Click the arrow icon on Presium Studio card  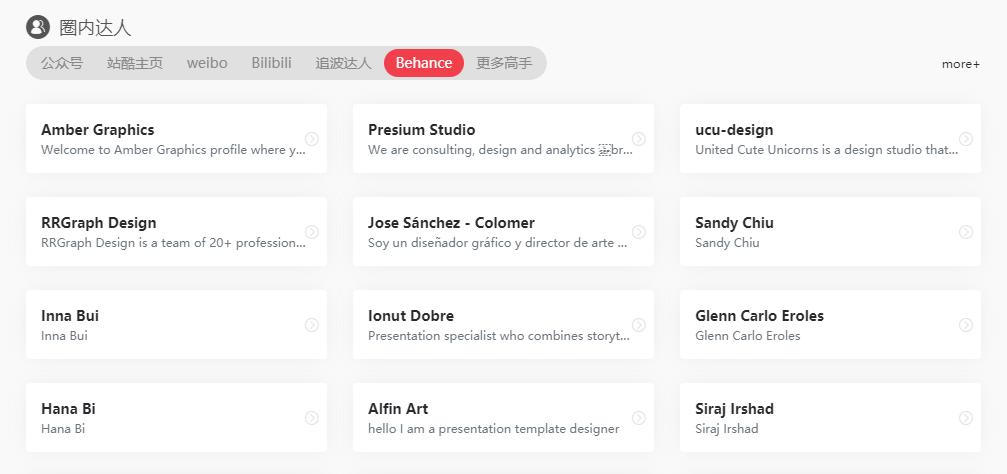[638, 139]
